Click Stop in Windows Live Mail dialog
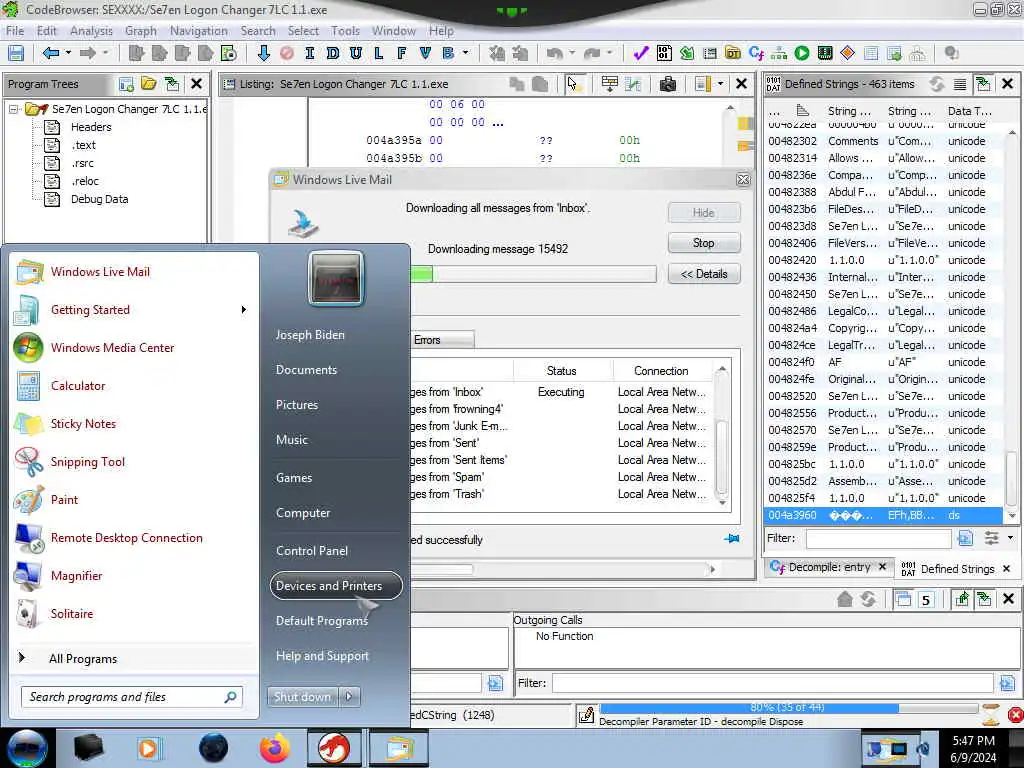Screen dimensions: 1024x768 [x=703, y=243]
